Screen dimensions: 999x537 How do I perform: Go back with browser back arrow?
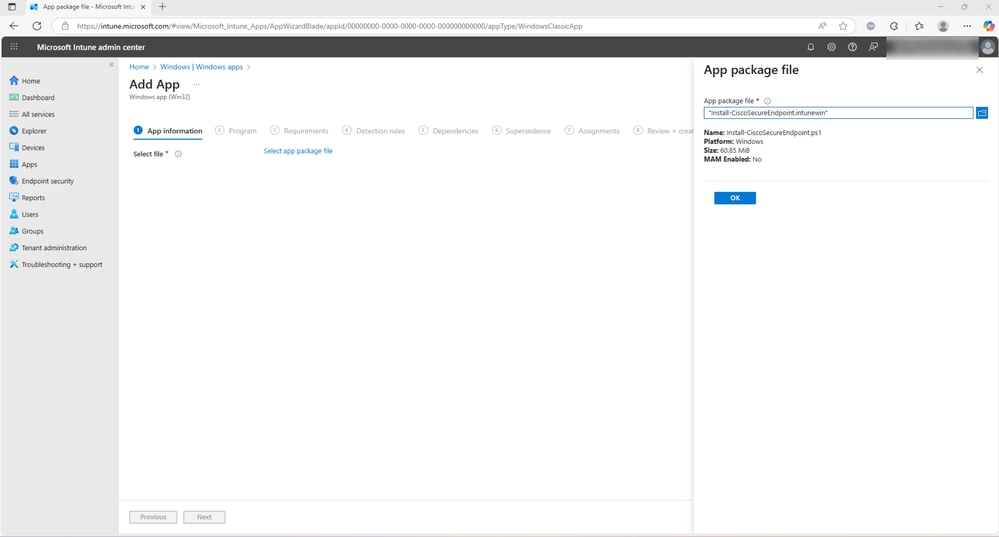[x=14, y=26]
